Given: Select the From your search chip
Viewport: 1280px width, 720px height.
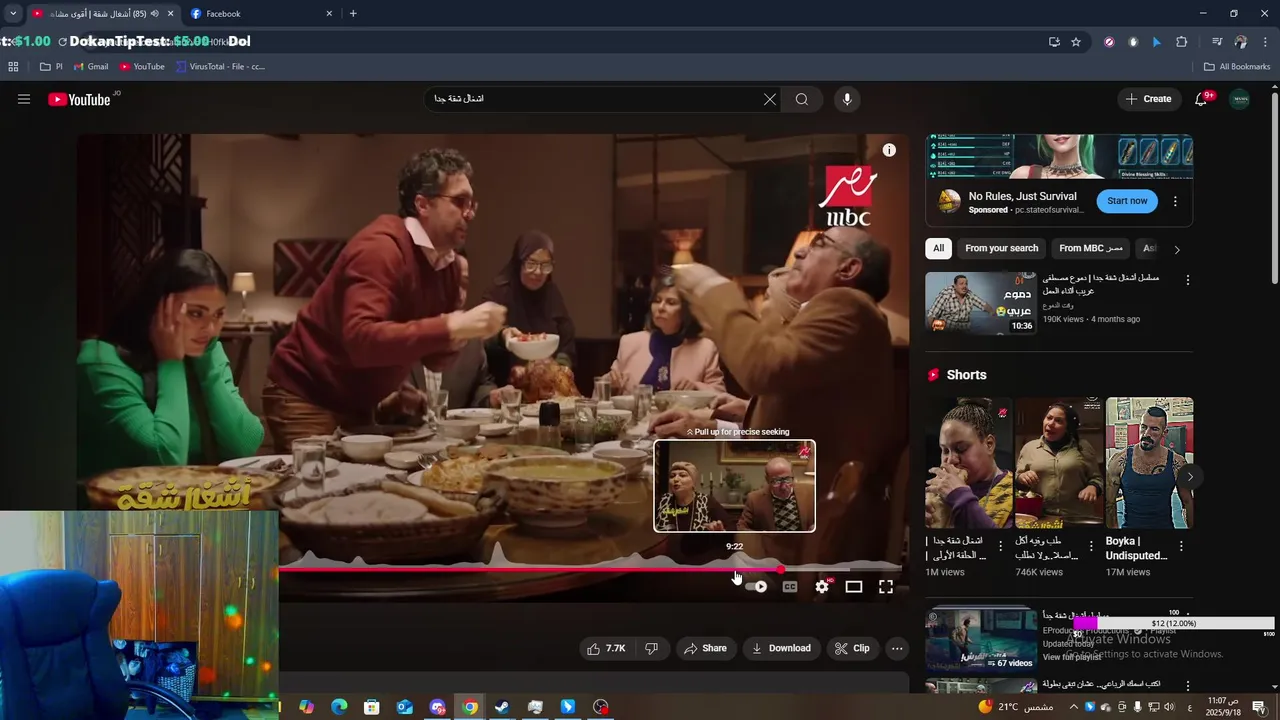Looking at the screenshot, I should pyautogui.click(x=1001, y=248).
